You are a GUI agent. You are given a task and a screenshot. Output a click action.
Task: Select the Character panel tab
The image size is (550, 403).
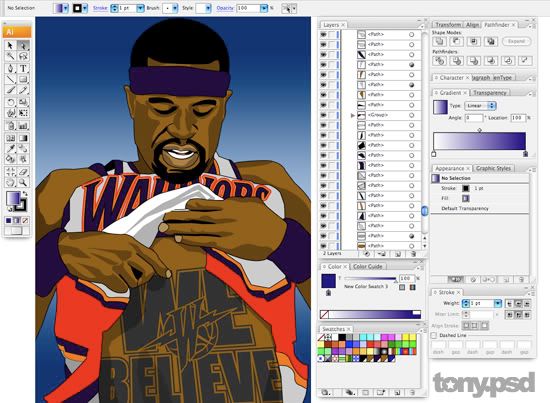point(452,78)
